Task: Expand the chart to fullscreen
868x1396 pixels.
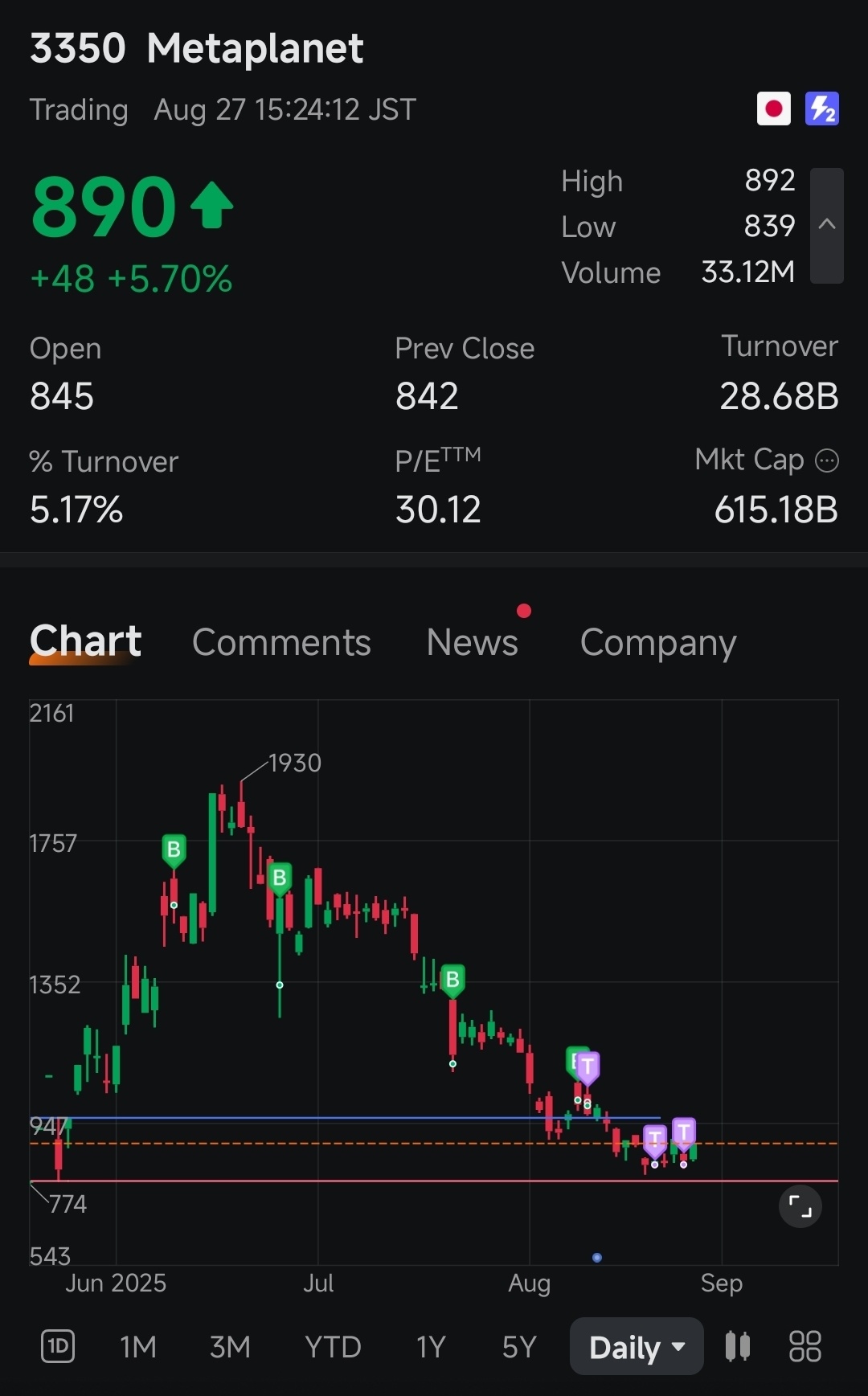Action: pos(800,1206)
